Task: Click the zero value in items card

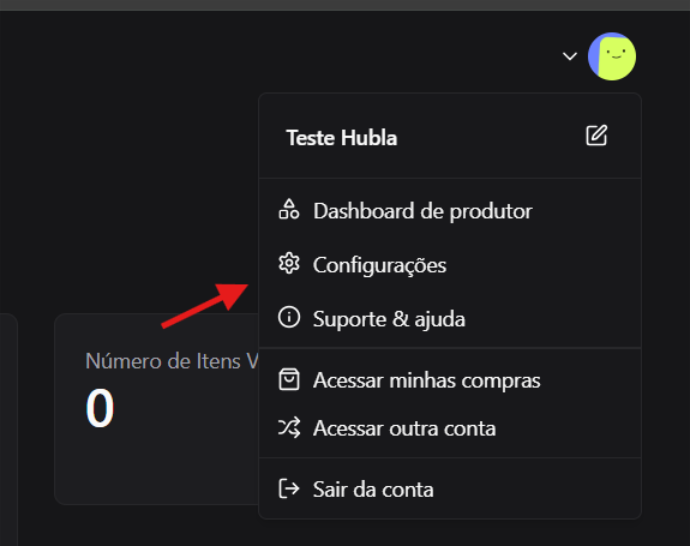Action: (100, 409)
